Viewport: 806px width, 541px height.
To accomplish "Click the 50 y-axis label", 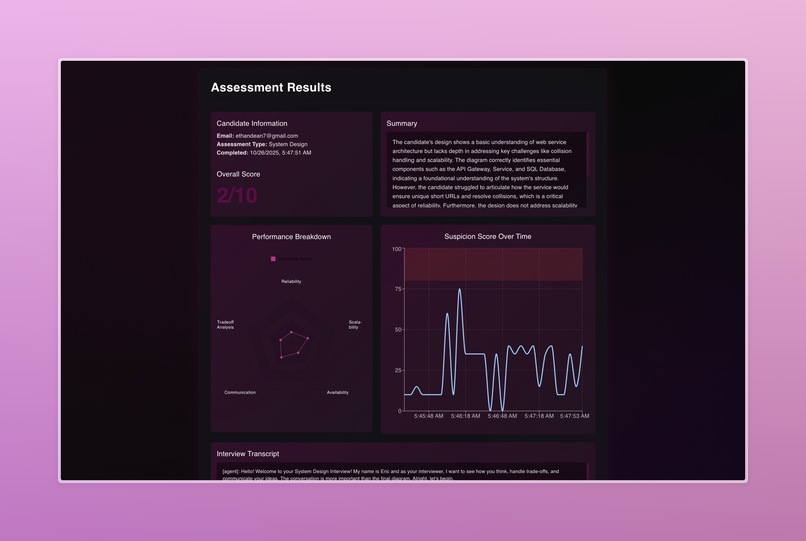I will [x=398, y=330].
